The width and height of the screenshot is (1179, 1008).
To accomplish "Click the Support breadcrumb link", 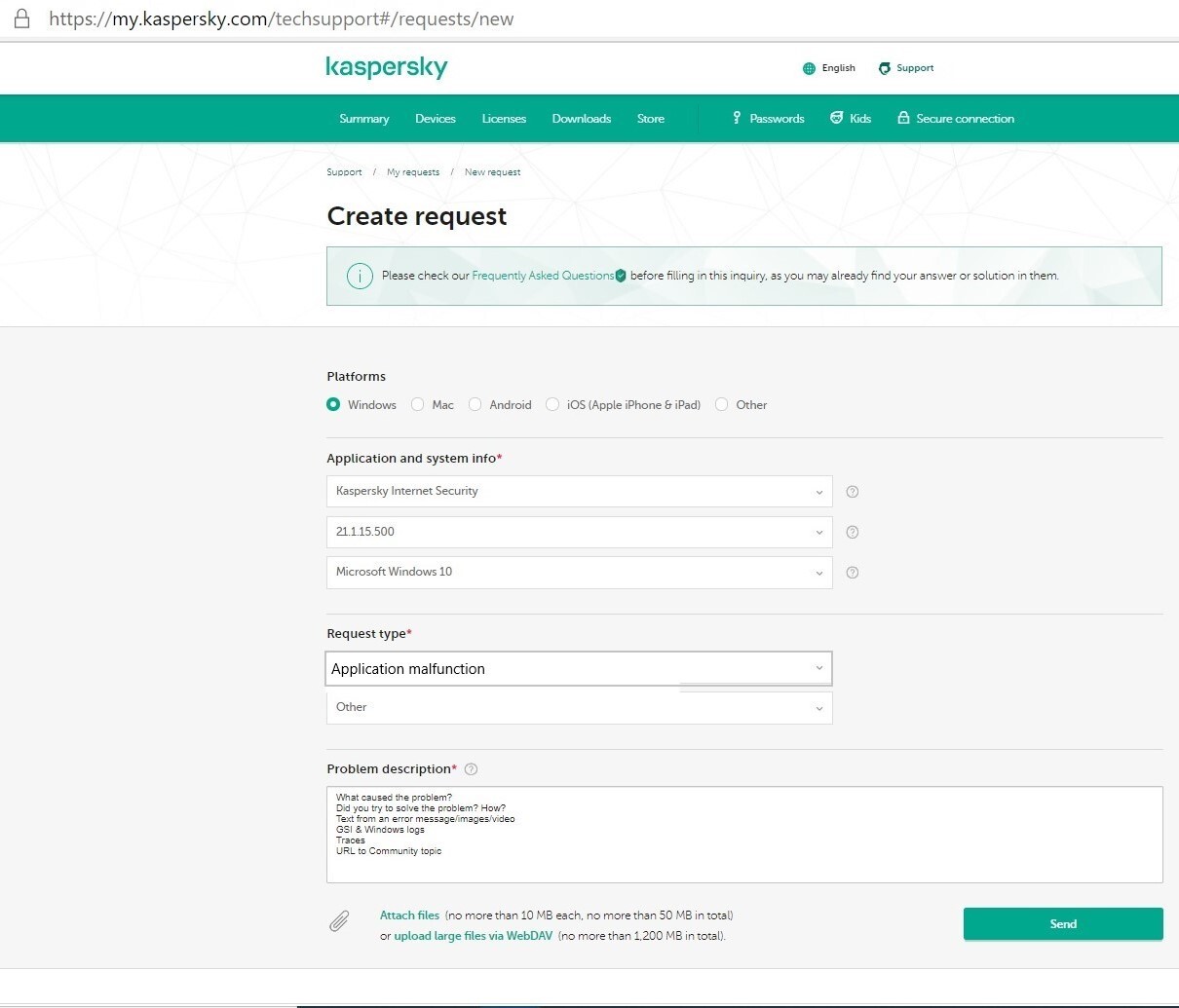I will (344, 172).
